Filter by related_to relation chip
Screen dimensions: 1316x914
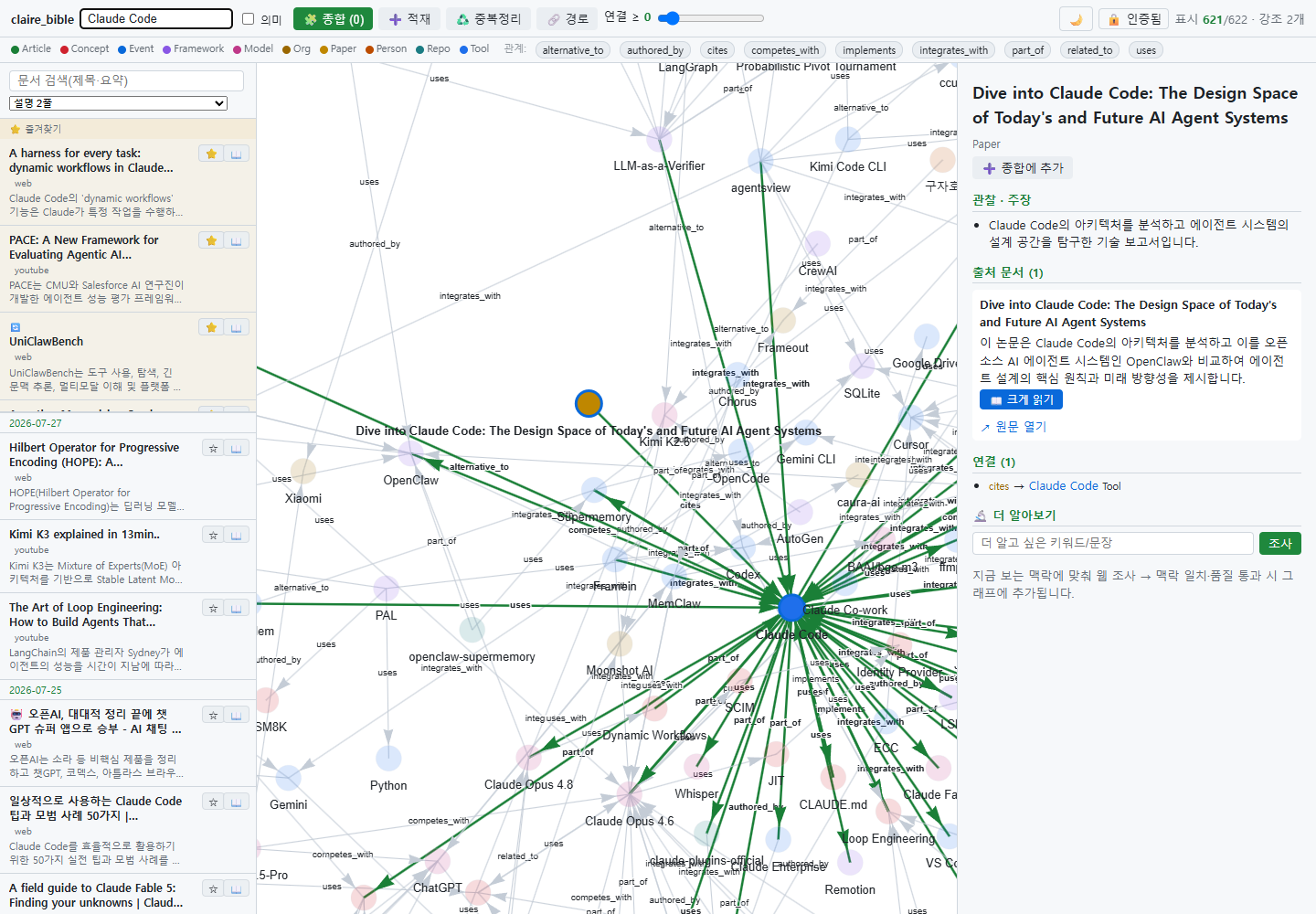(x=1090, y=50)
